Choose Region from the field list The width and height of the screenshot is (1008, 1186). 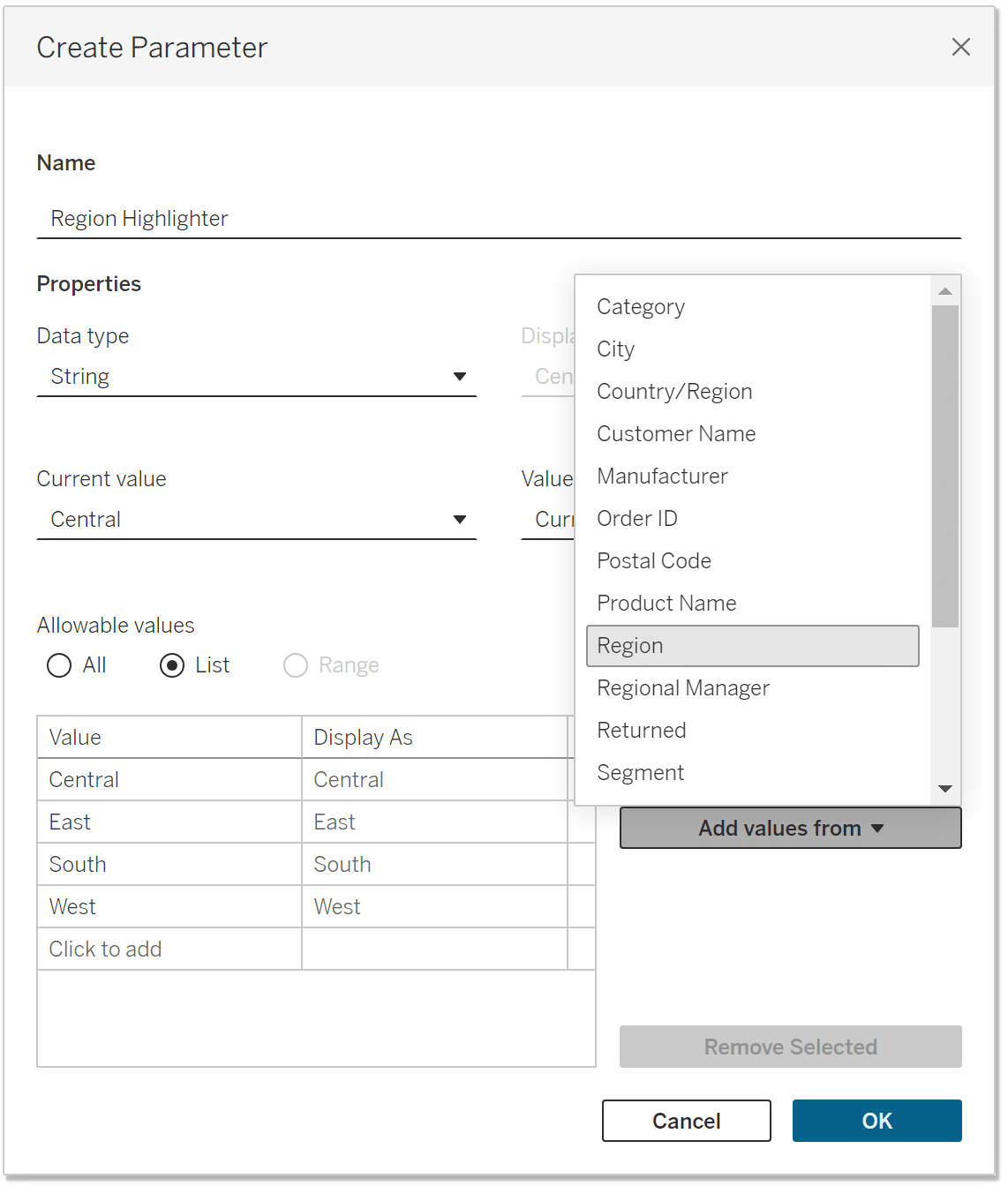click(x=753, y=646)
